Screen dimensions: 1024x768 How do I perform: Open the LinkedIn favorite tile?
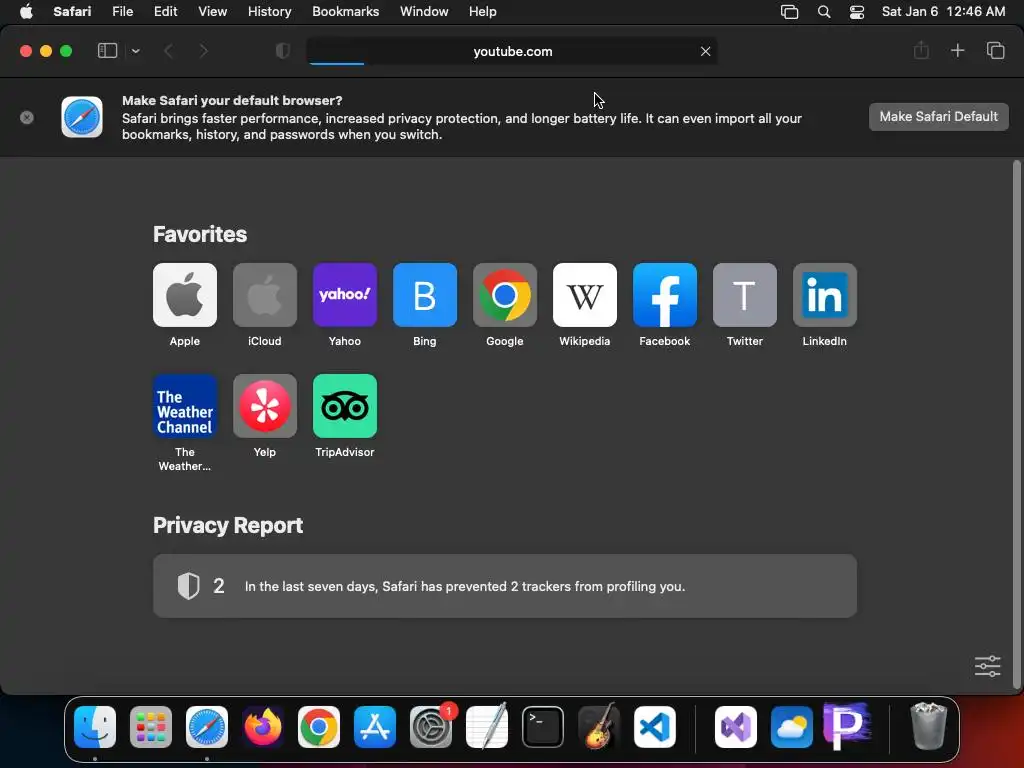(x=825, y=295)
